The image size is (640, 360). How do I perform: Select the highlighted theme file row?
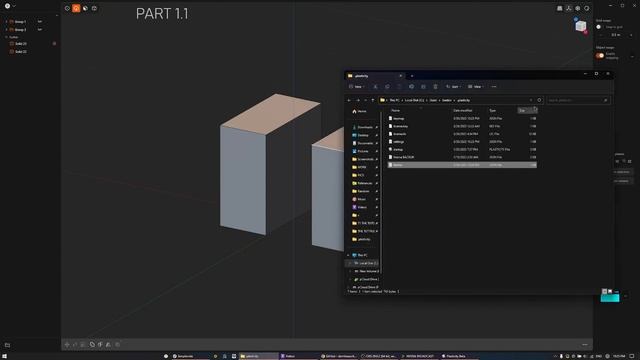click(x=462, y=165)
